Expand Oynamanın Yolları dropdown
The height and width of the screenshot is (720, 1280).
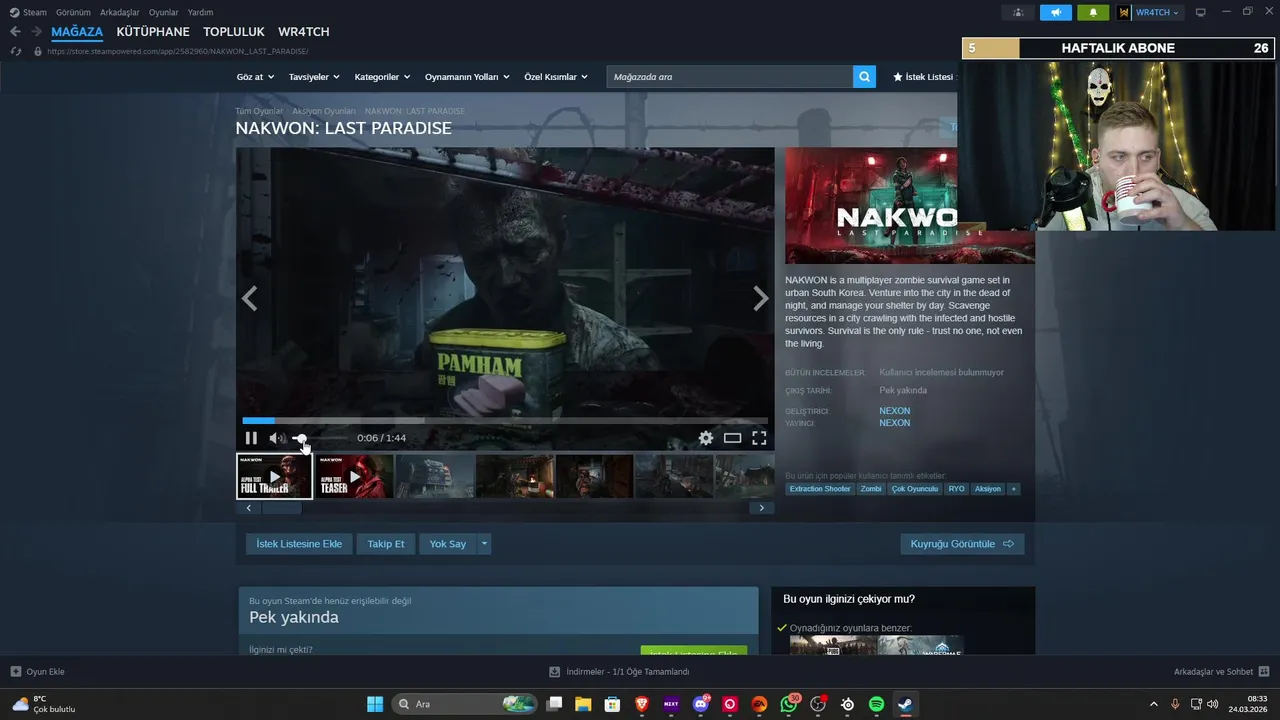467,77
